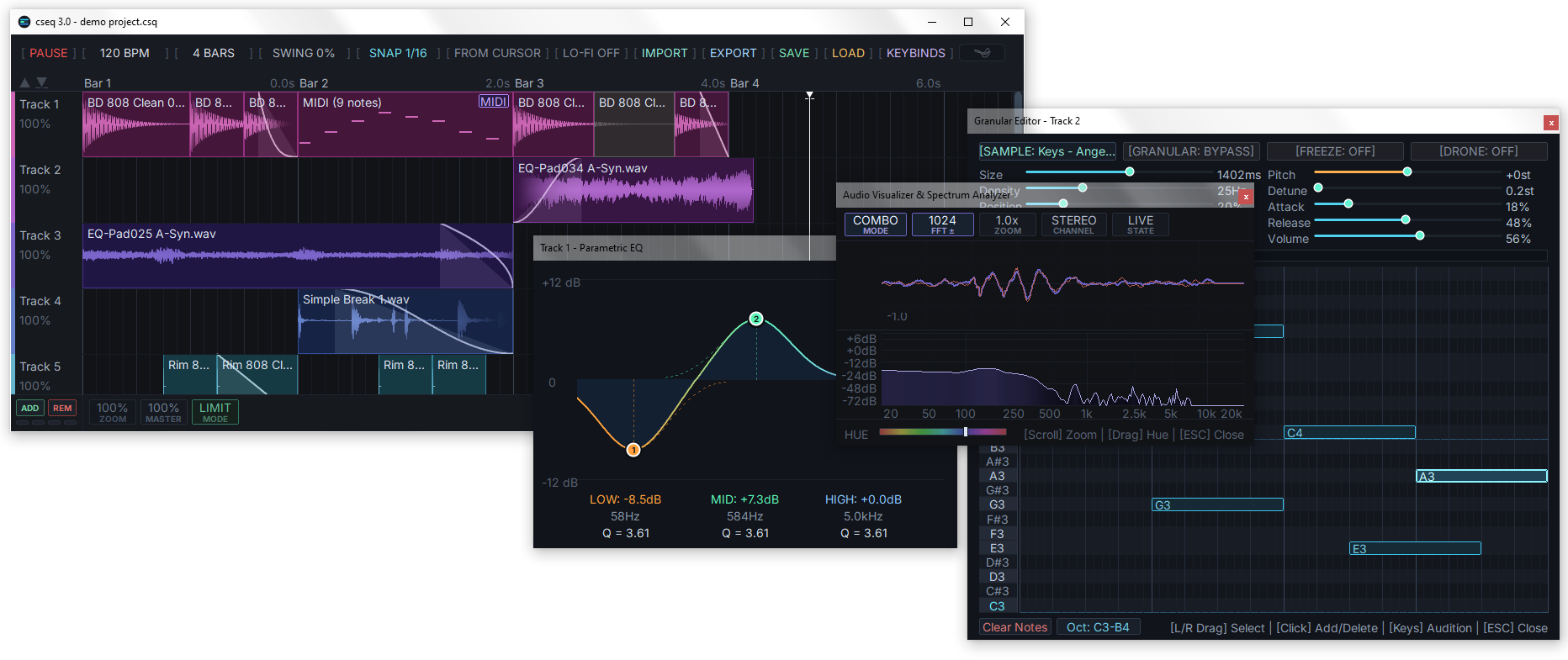1568x660 pixels.
Task: Change the SNAP 1/16 setting
Action: point(398,53)
